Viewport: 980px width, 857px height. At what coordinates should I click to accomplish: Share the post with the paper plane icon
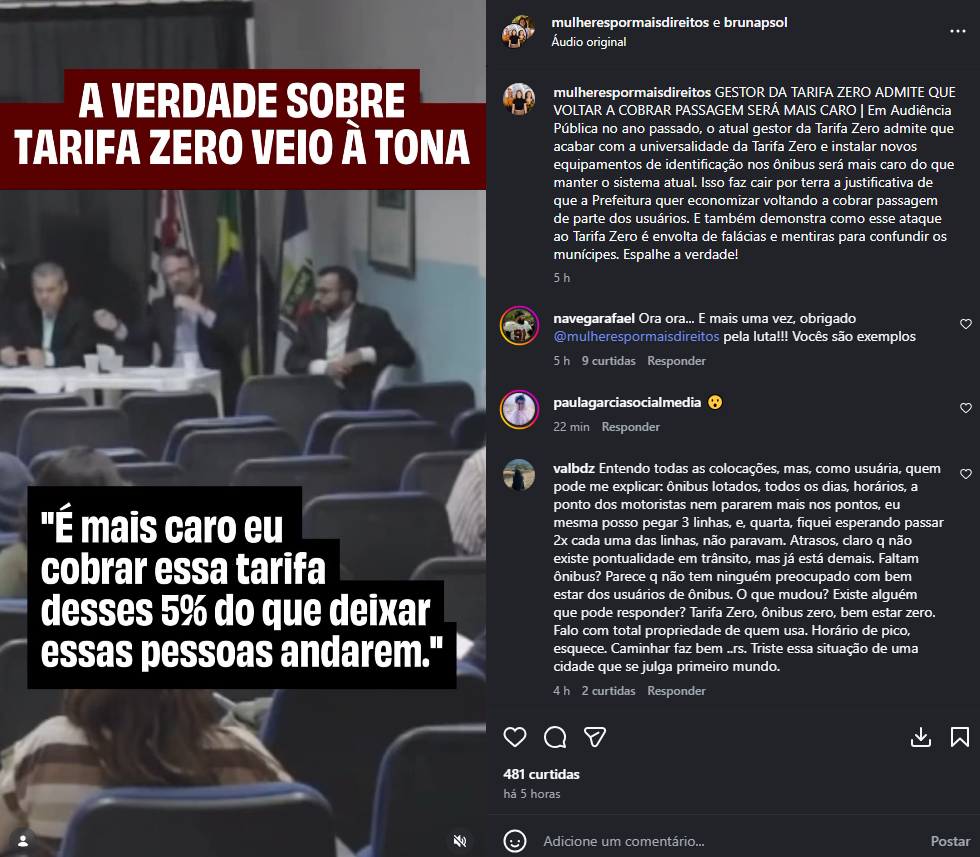pyautogui.click(x=594, y=737)
